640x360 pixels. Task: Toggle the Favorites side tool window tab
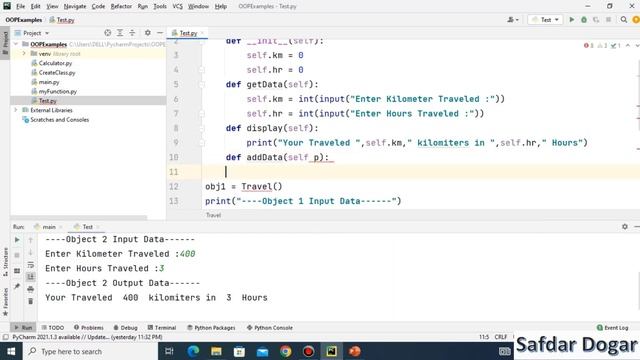pos(5,301)
